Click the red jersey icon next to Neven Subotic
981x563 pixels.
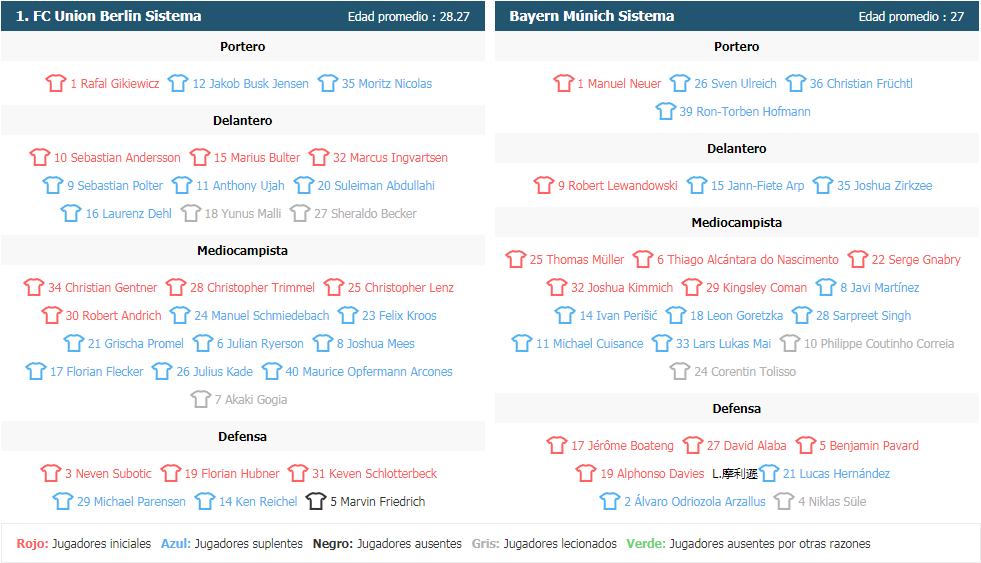point(51,473)
